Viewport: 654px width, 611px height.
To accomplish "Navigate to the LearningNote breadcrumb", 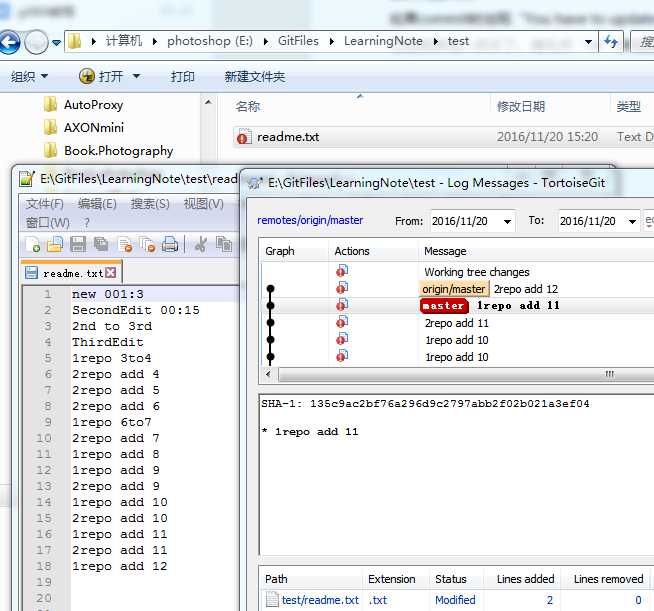I will point(383,41).
